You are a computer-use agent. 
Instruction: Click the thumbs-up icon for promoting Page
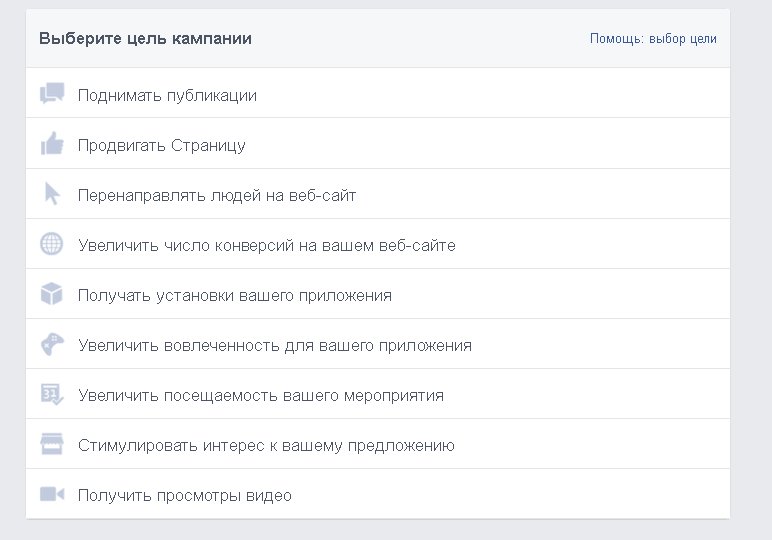(52, 144)
